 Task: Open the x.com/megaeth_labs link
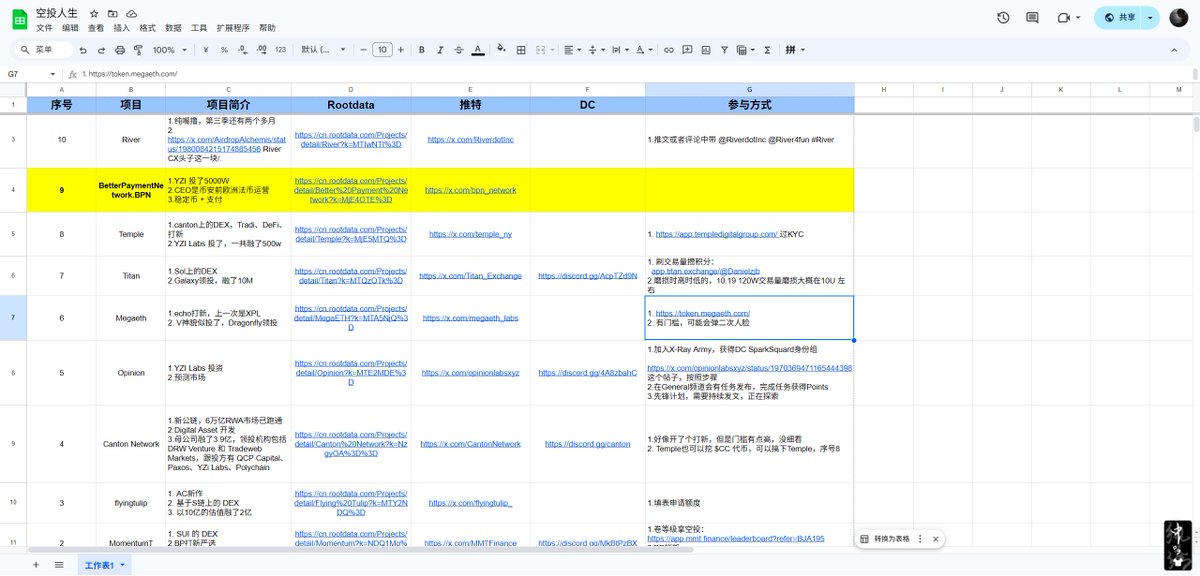(470, 318)
